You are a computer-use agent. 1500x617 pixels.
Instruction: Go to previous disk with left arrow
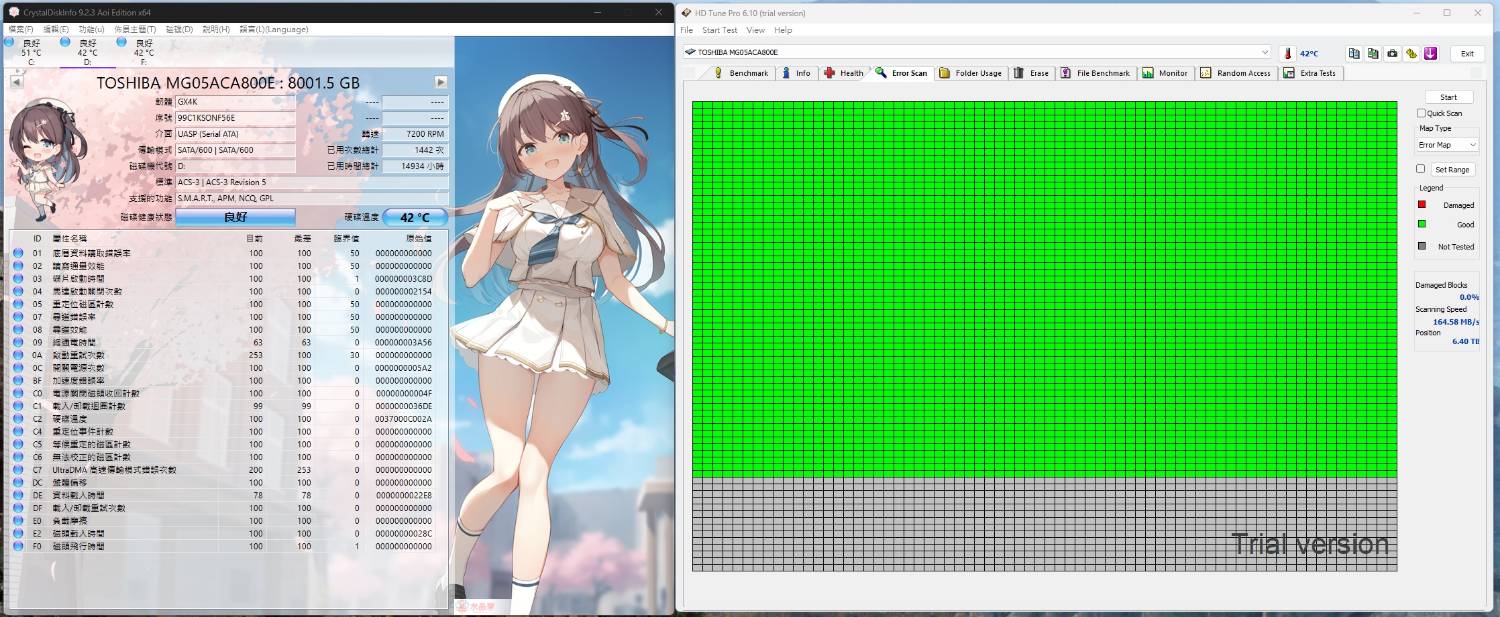pos(16,82)
